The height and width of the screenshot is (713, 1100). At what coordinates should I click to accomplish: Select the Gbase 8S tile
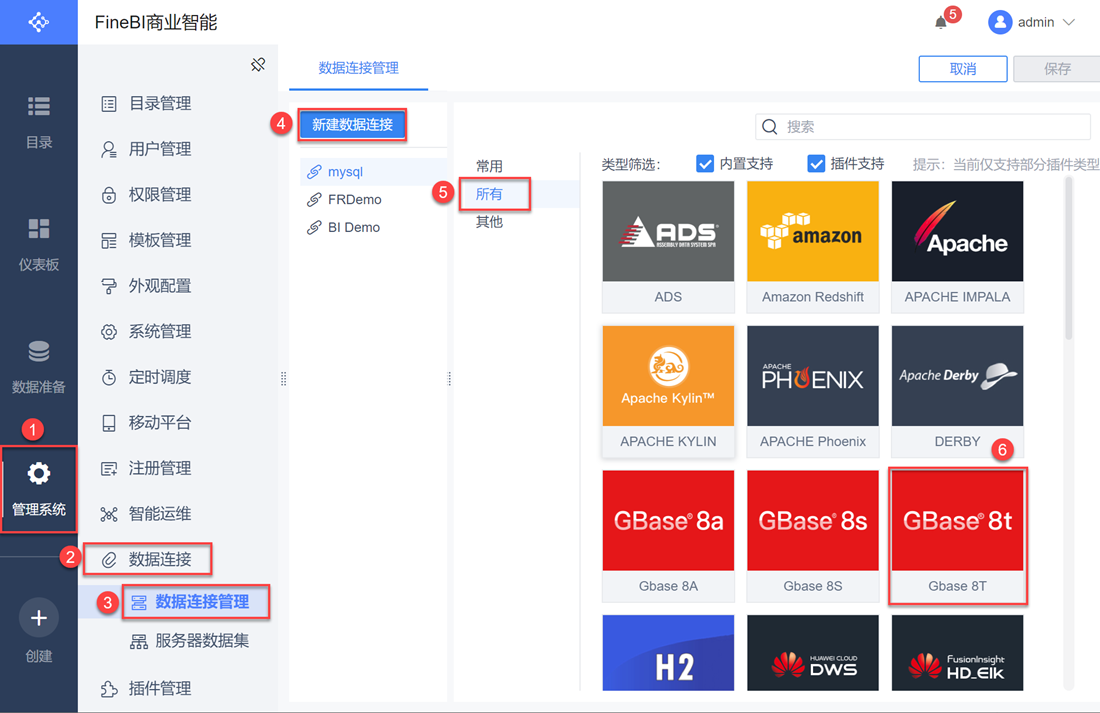click(812, 536)
